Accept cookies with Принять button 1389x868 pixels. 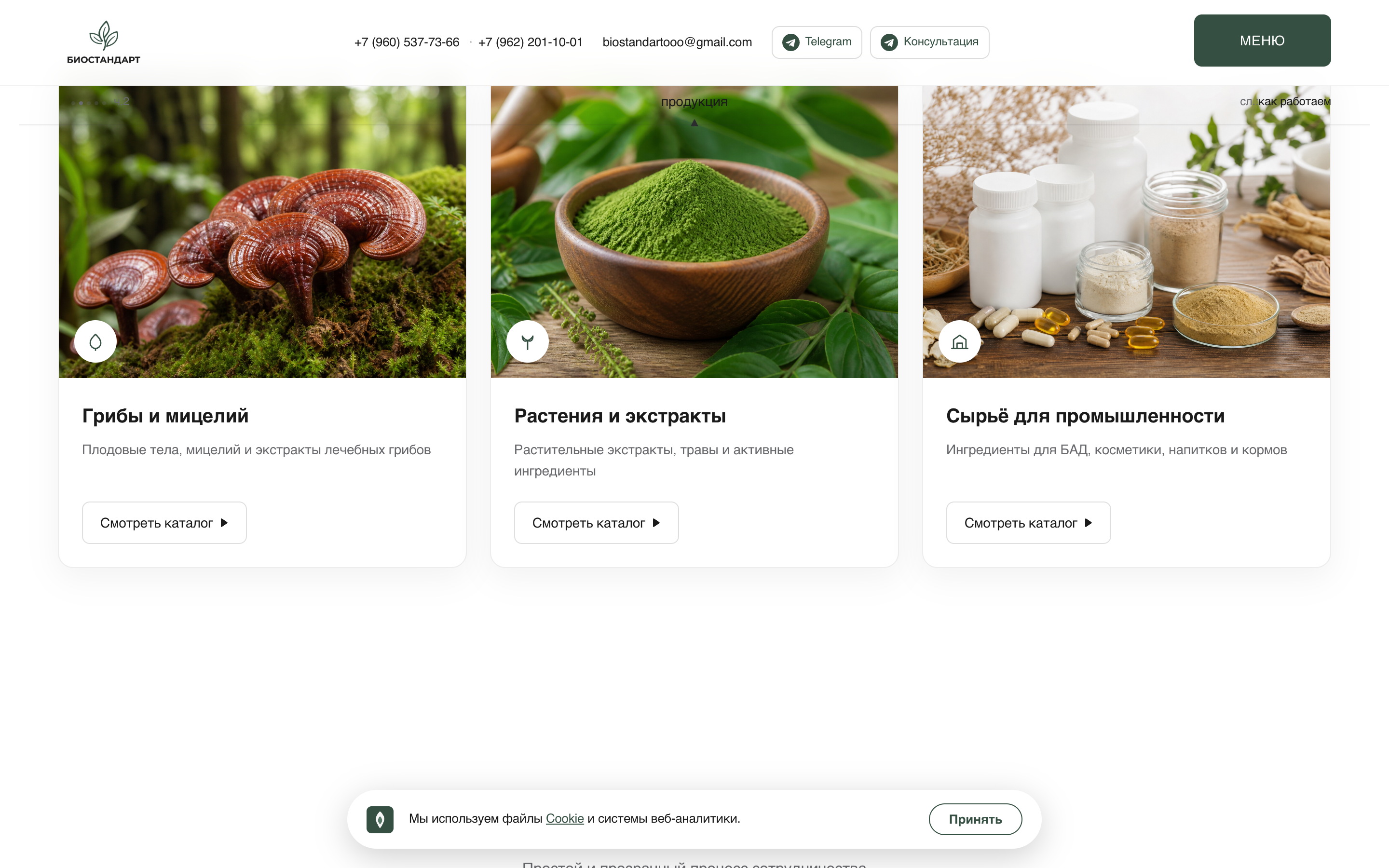(x=975, y=819)
